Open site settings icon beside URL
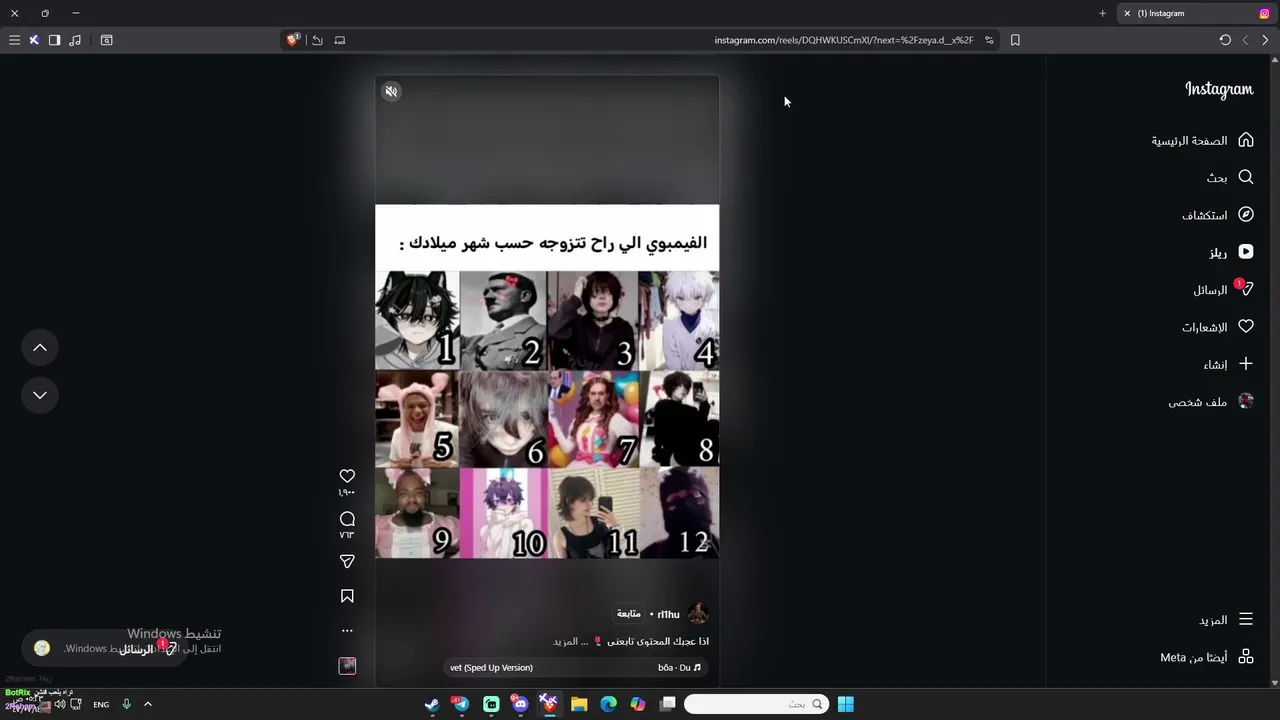The width and height of the screenshot is (1280, 720). coord(989,40)
